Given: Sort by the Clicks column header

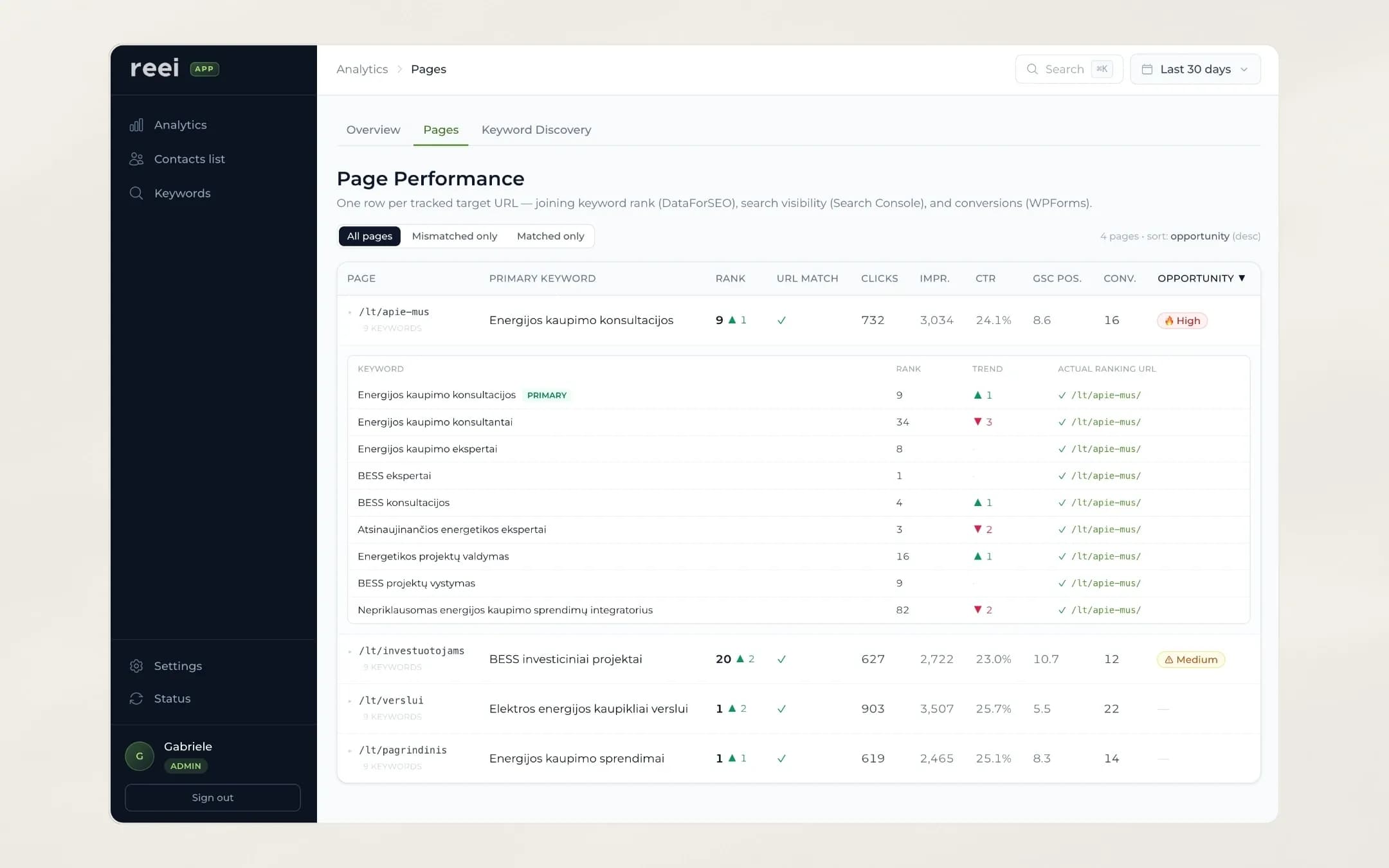Looking at the screenshot, I should (x=879, y=278).
